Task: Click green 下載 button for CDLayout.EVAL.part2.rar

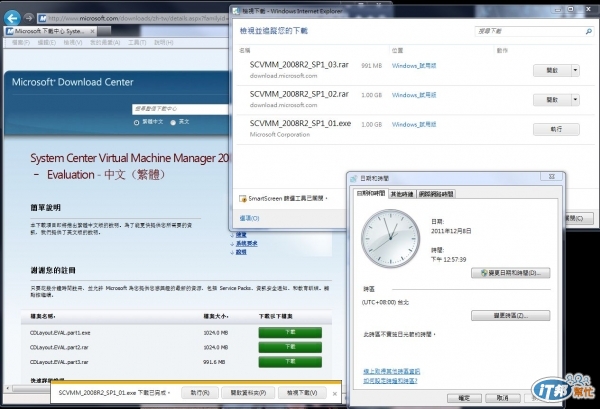Action: tap(290, 347)
